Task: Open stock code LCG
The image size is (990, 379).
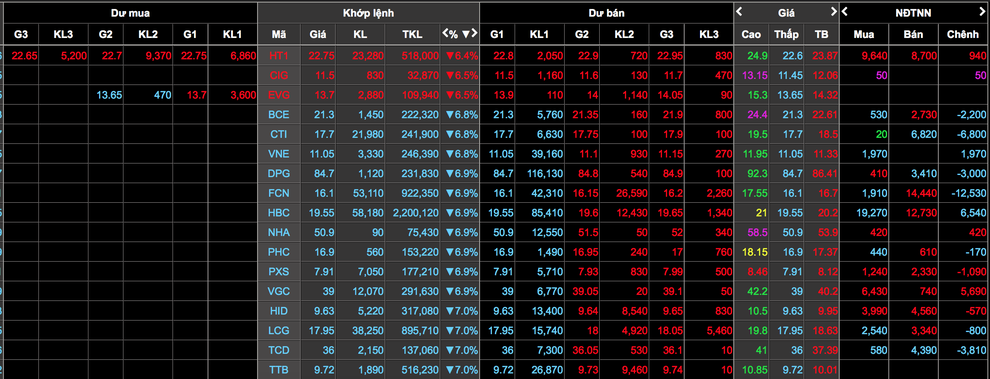Action: point(278,330)
